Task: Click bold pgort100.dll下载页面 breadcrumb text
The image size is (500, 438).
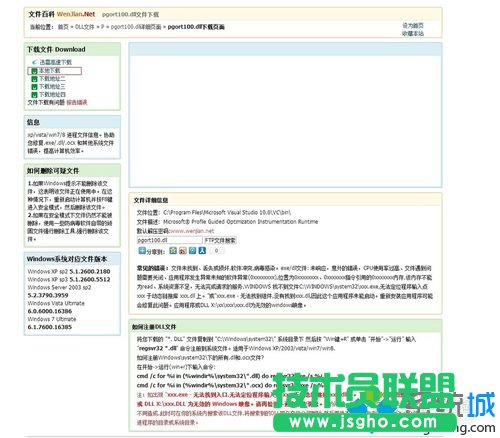Action: (x=196, y=27)
